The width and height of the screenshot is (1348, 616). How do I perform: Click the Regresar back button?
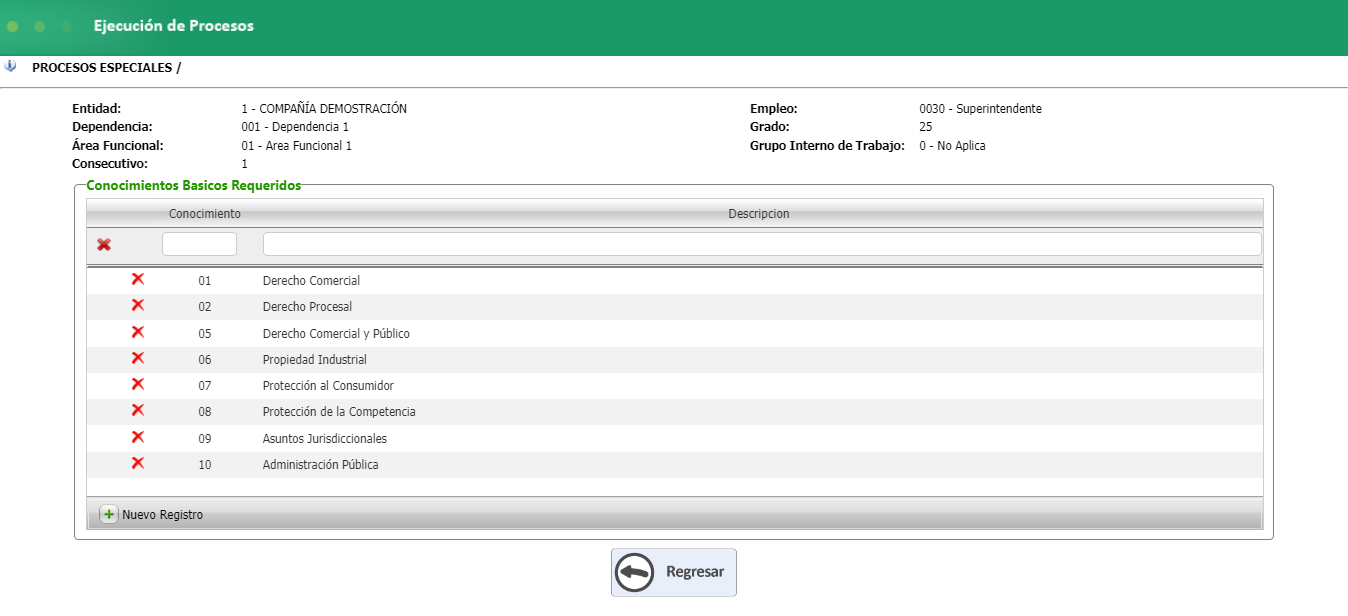(x=674, y=572)
